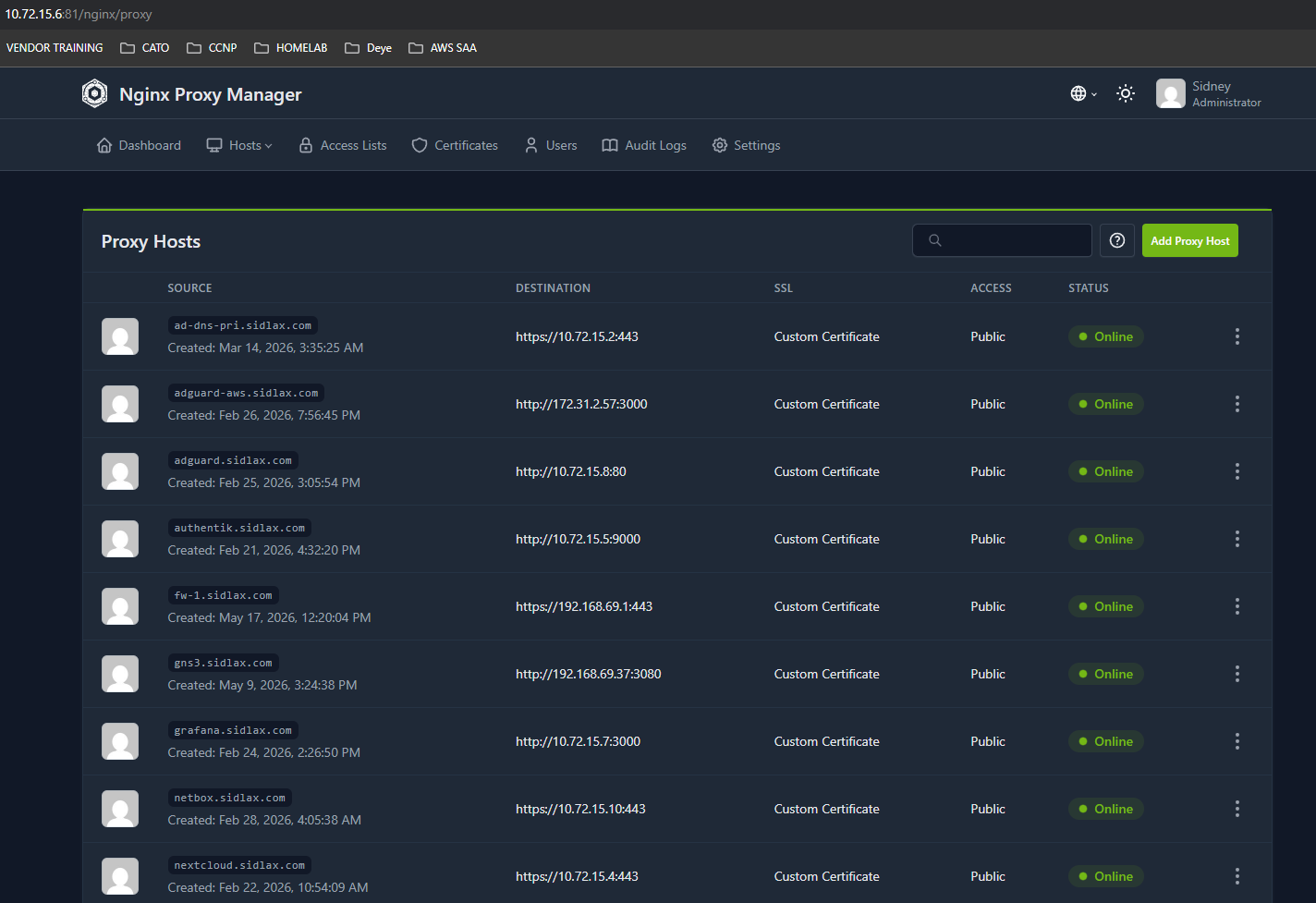Viewport: 1316px width, 903px height.
Task: Open the CCNP bookmarks folder
Action: pos(212,48)
